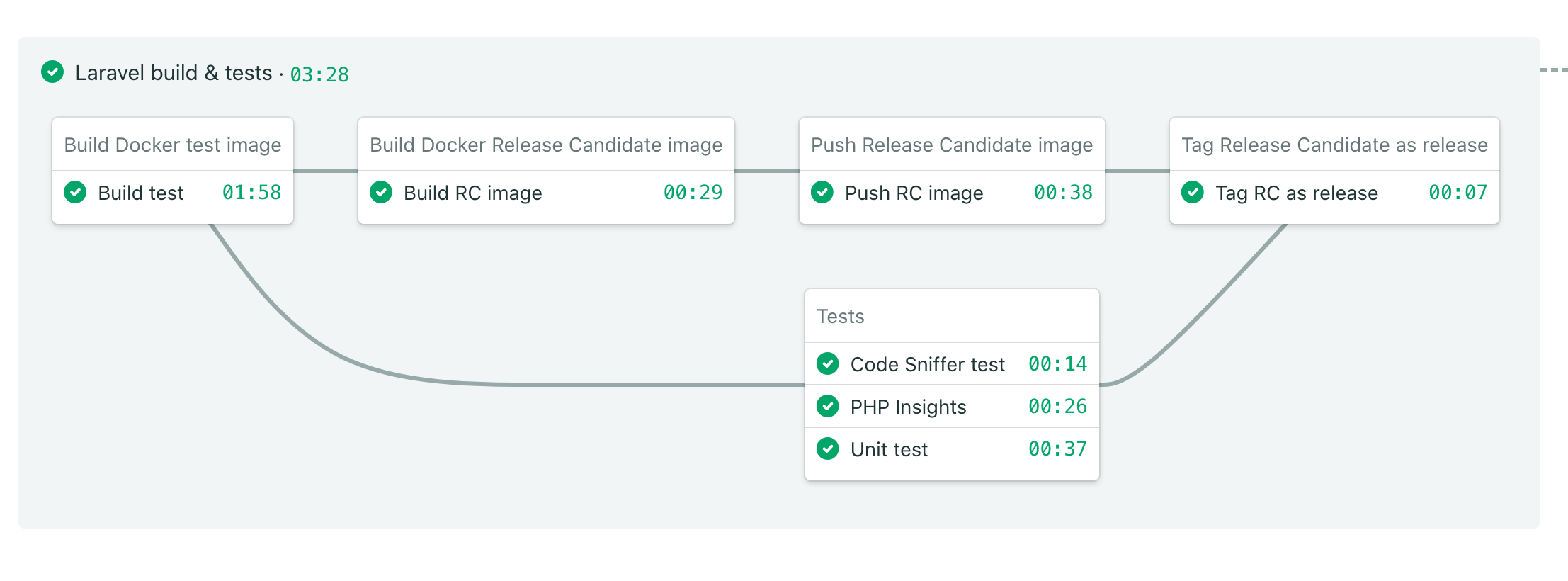
Task: Select the Code Sniffer test job
Action: [x=927, y=365]
